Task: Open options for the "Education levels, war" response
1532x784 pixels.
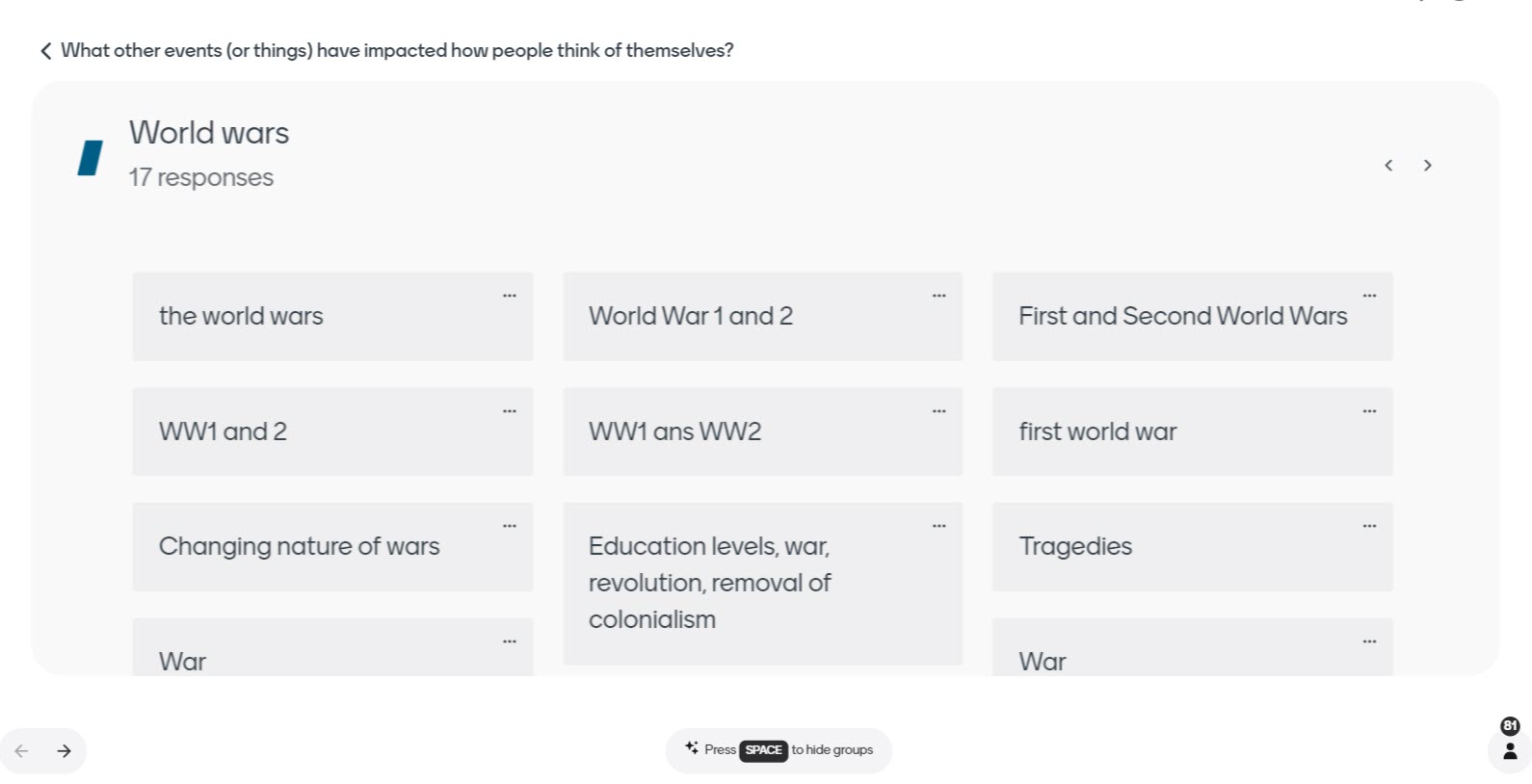Action: (x=939, y=526)
